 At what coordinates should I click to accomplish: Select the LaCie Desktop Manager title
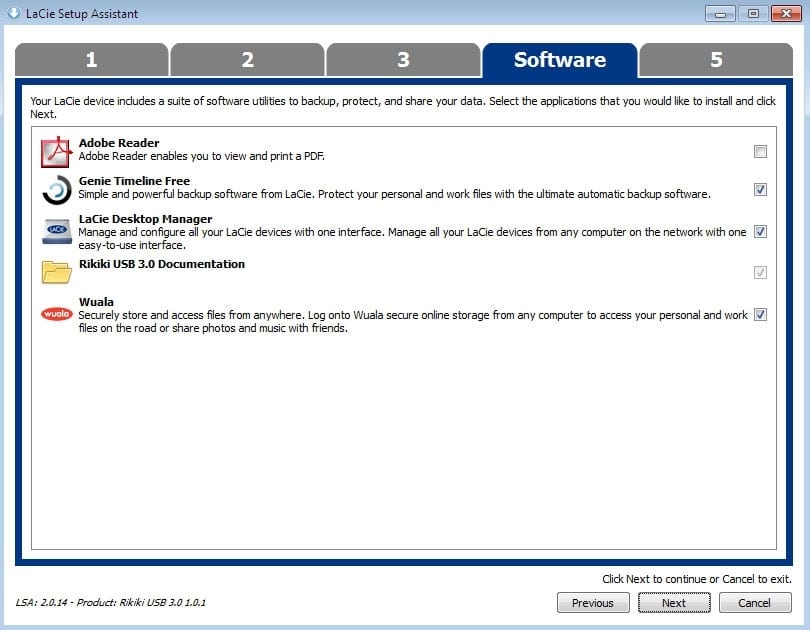point(145,219)
